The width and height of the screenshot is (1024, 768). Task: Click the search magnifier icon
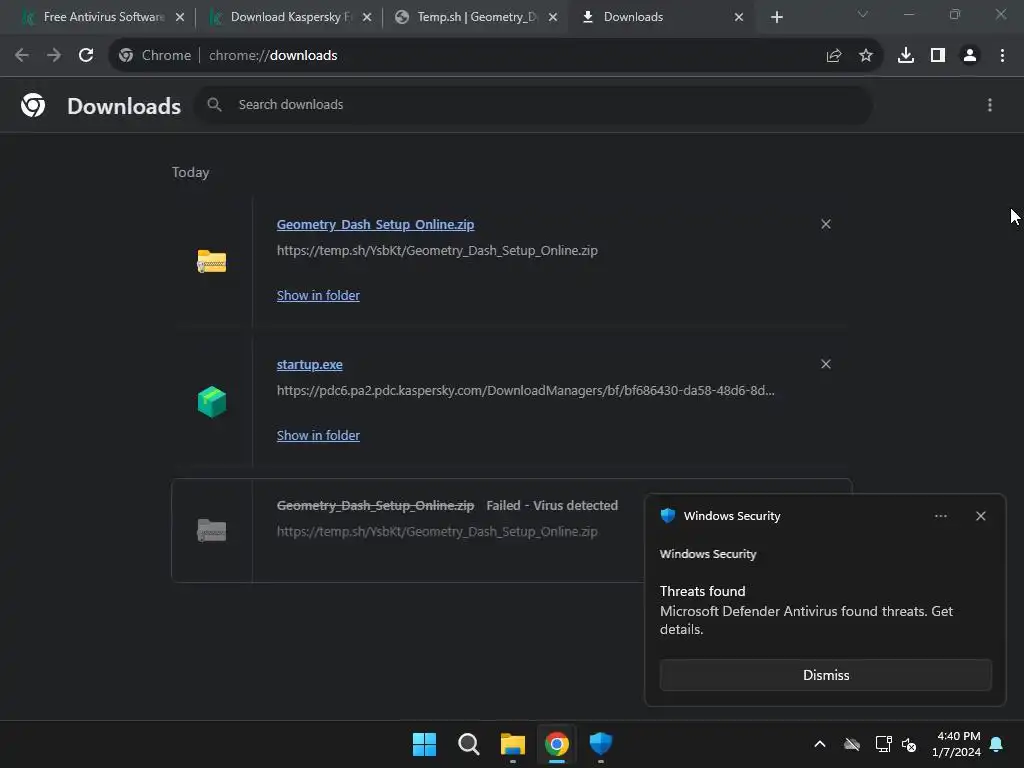click(214, 104)
